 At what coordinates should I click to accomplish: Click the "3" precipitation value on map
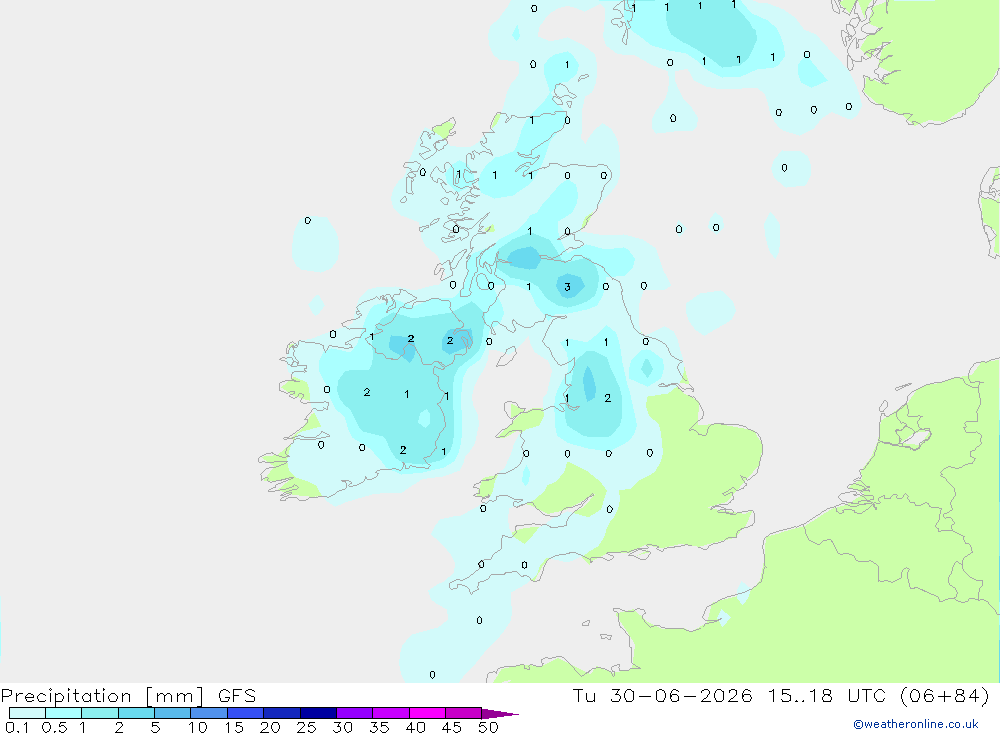(567, 287)
